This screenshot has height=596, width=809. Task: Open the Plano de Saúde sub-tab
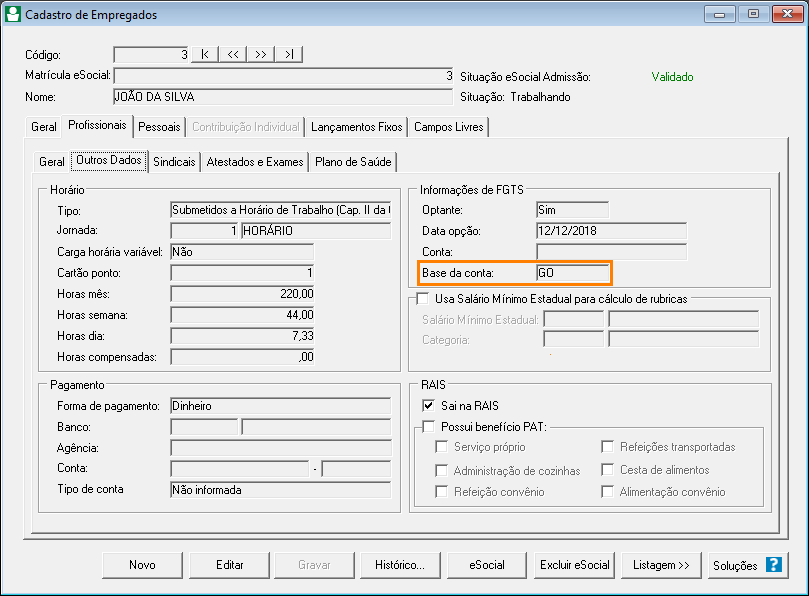point(353,162)
